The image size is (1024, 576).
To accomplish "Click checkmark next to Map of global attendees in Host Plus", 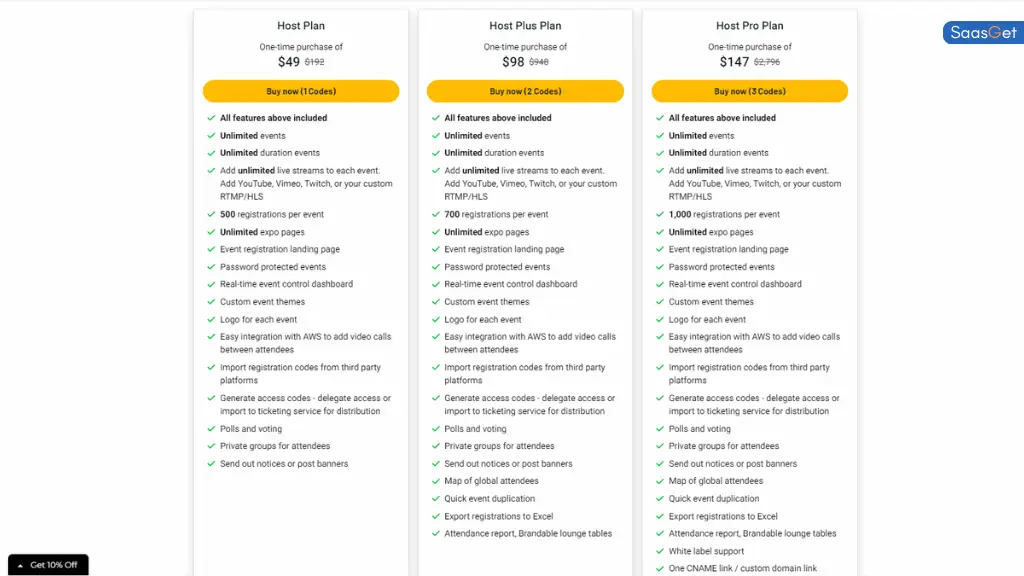I will (x=436, y=481).
